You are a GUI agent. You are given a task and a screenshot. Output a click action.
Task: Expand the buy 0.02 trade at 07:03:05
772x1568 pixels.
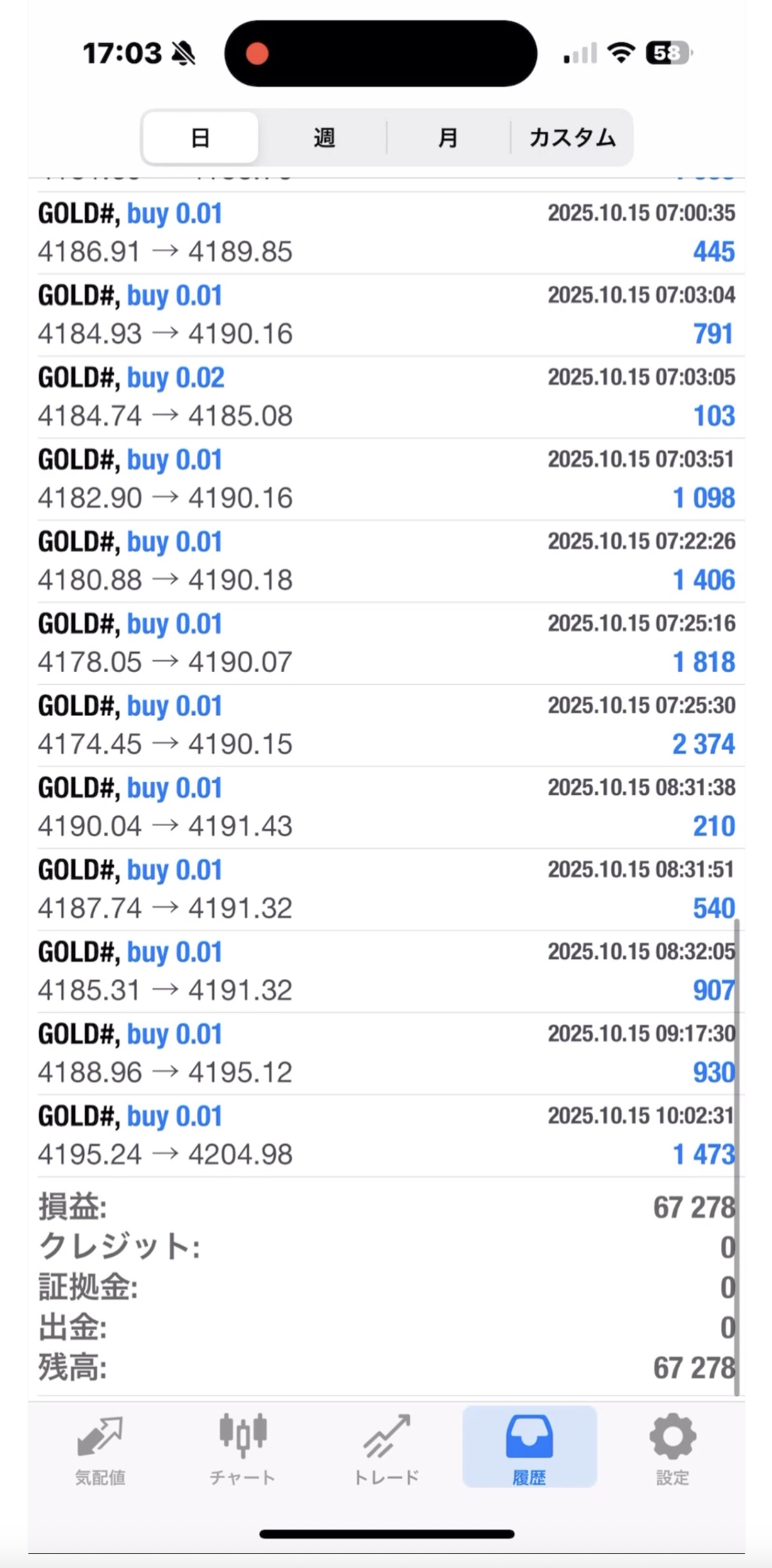coord(386,397)
